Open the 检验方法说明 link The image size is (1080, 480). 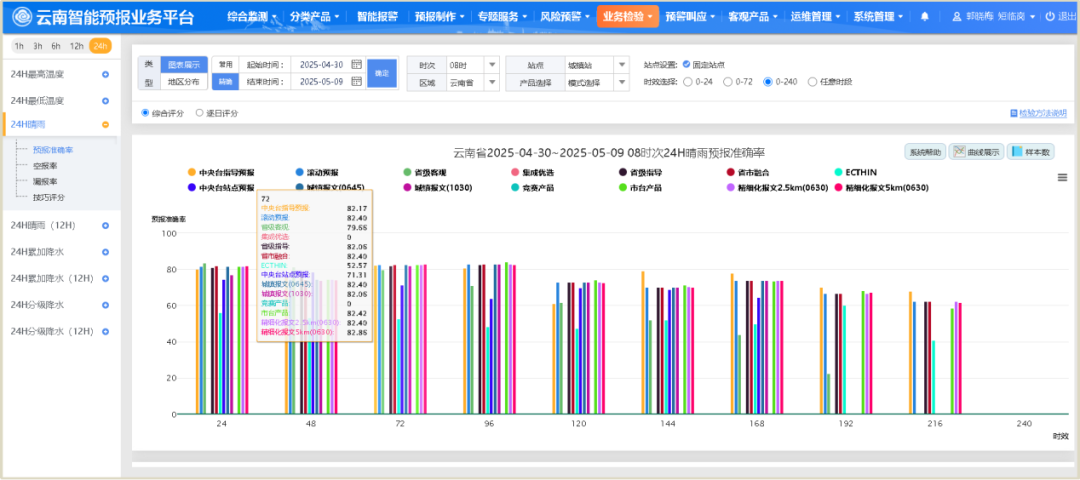(1041, 114)
